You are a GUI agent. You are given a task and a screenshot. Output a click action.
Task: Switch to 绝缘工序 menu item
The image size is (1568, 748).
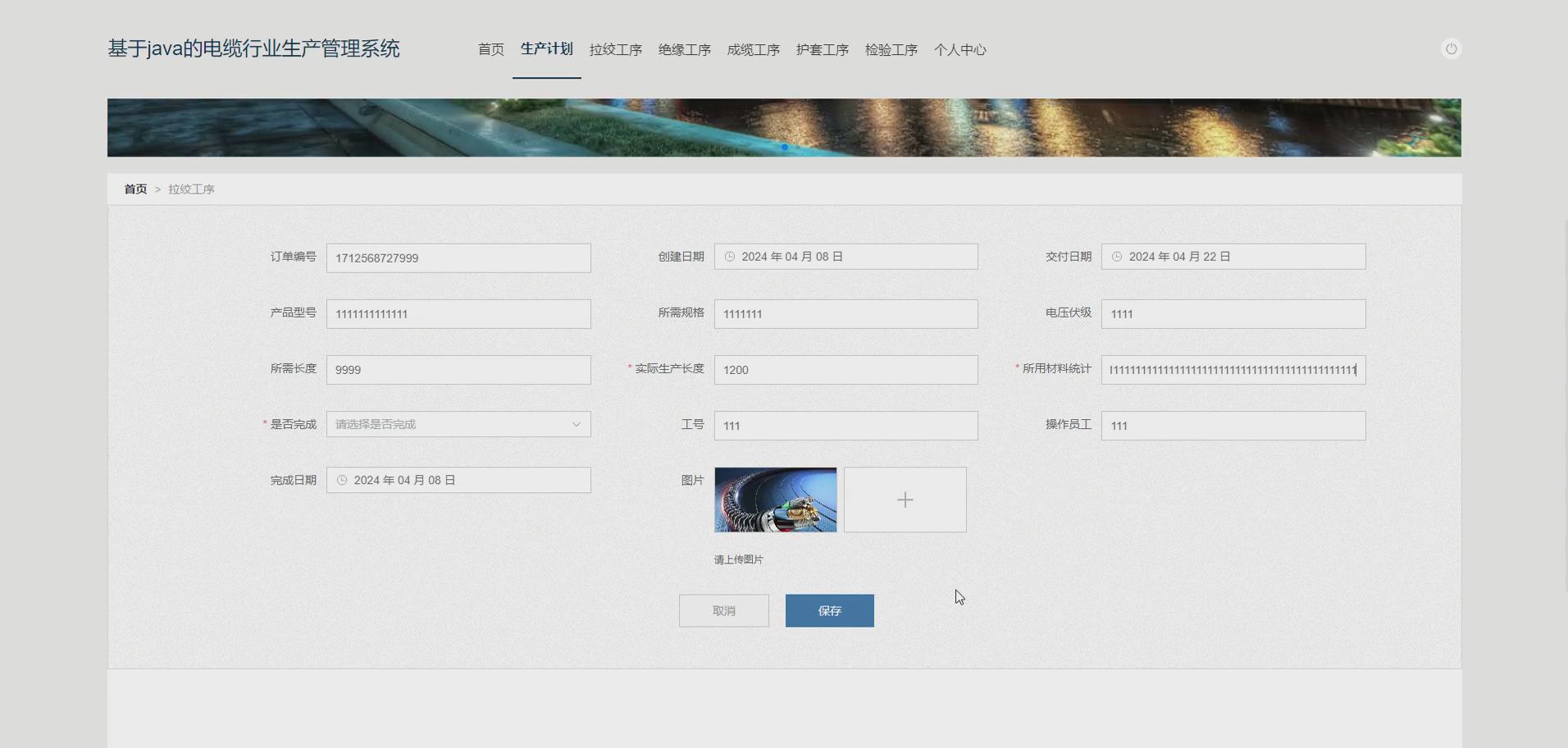tap(685, 50)
